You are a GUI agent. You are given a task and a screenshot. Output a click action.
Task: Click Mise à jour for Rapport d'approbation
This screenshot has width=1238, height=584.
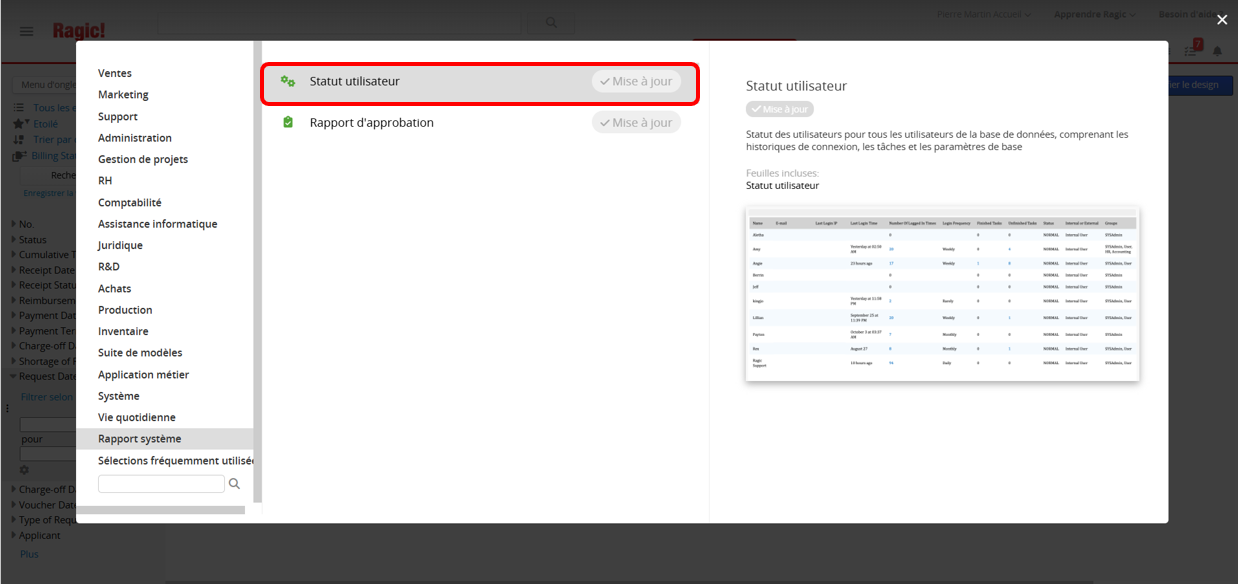(636, 122)
